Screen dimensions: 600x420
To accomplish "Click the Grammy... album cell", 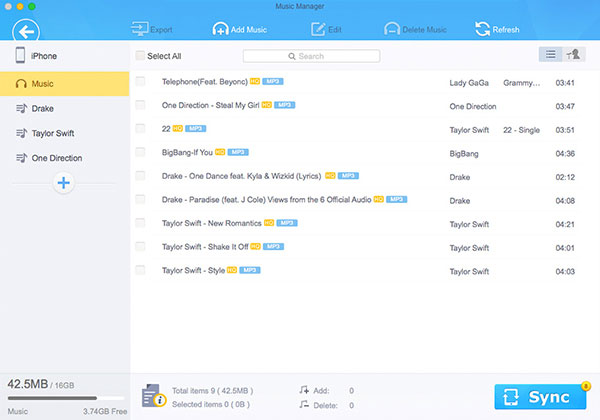I will click(522, 83).
